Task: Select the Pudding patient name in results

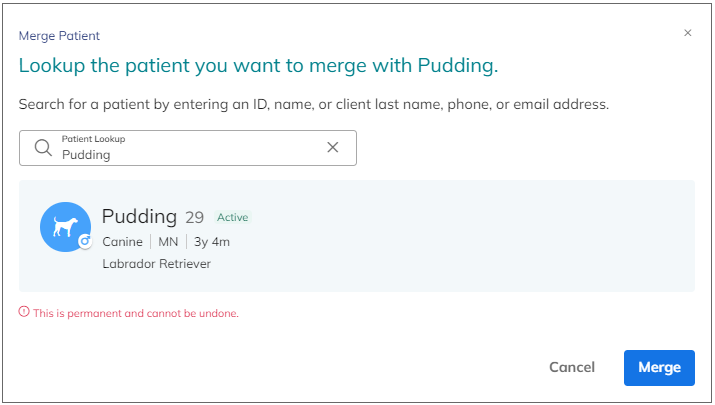Action: (x=139, y=217)
